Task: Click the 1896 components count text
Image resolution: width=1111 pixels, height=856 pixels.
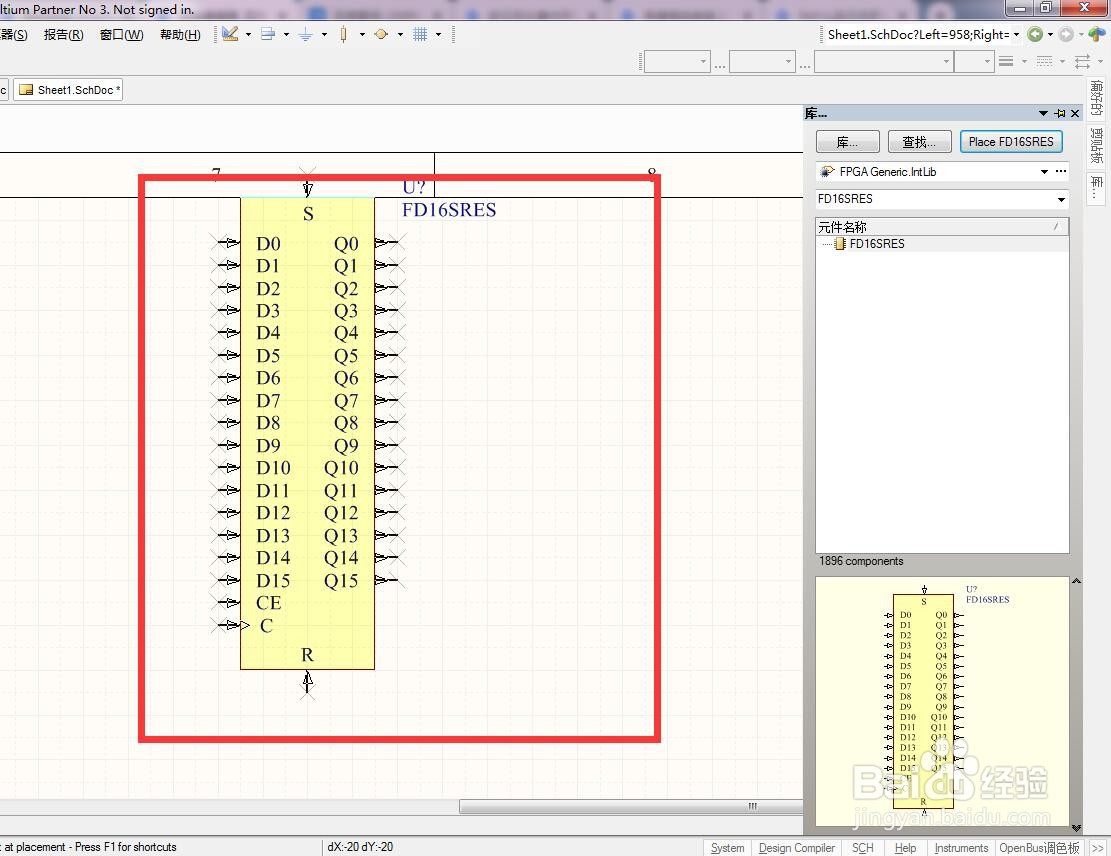Action: pyautogui.click(x=861, y=561)
